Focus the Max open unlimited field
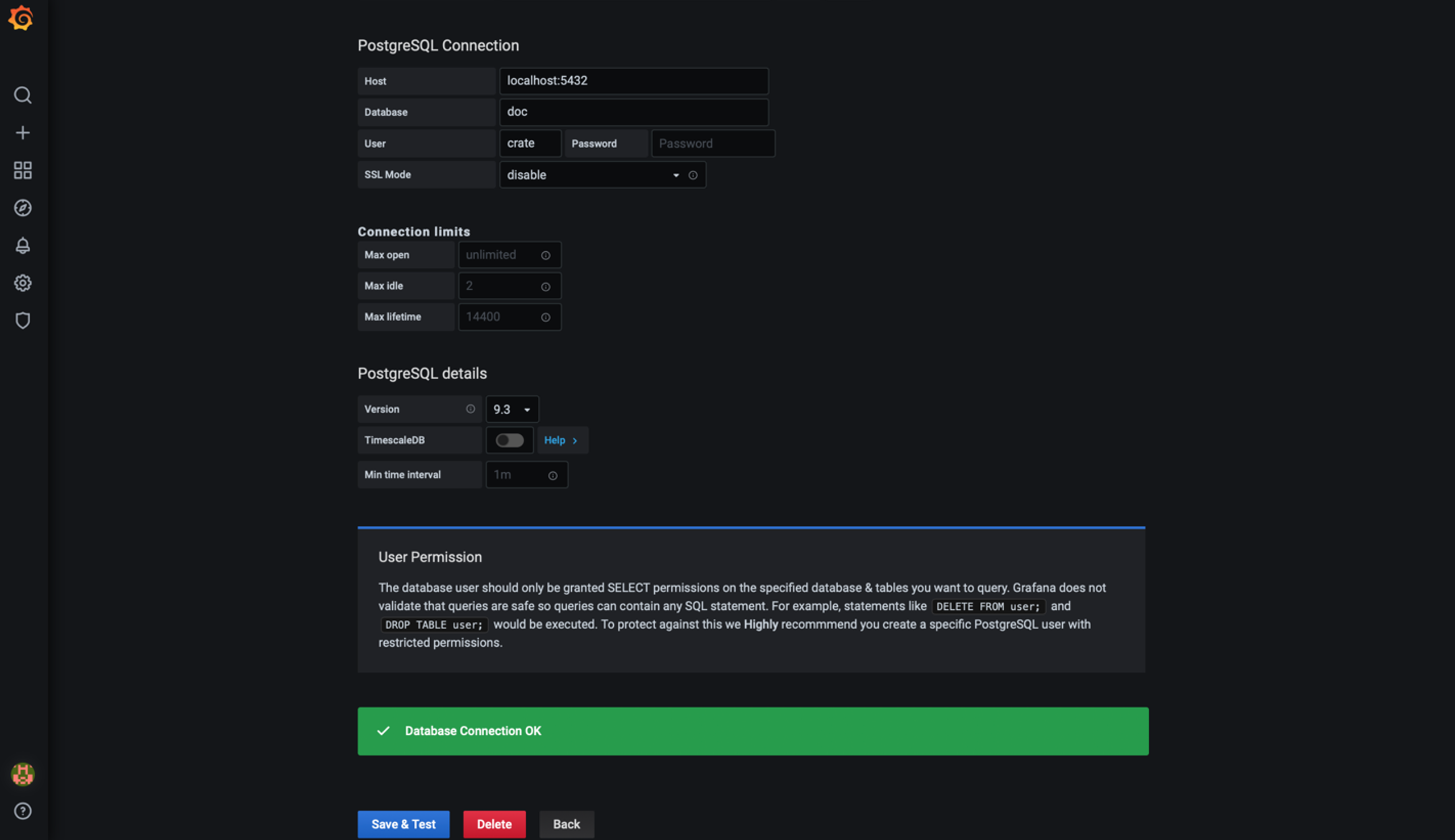Screen dimensions: 1455x840 [509, 255]
